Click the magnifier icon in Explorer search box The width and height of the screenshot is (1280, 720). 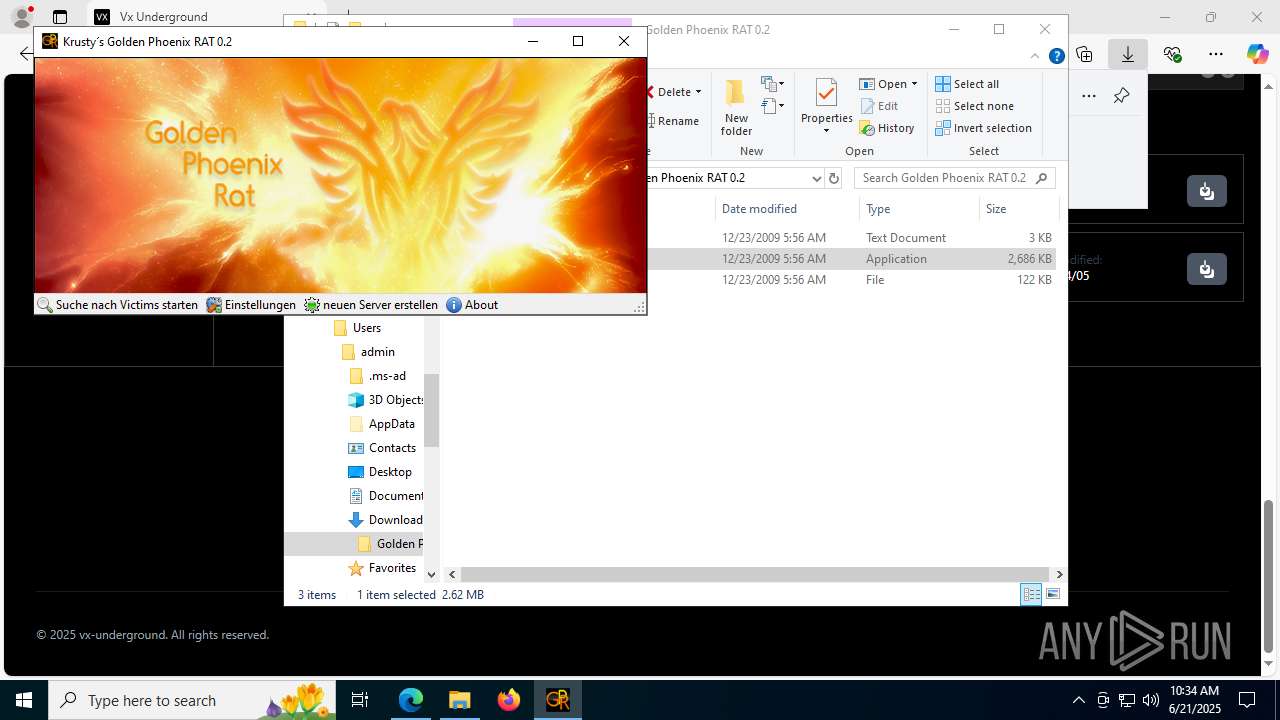(x=1042, y=178)
